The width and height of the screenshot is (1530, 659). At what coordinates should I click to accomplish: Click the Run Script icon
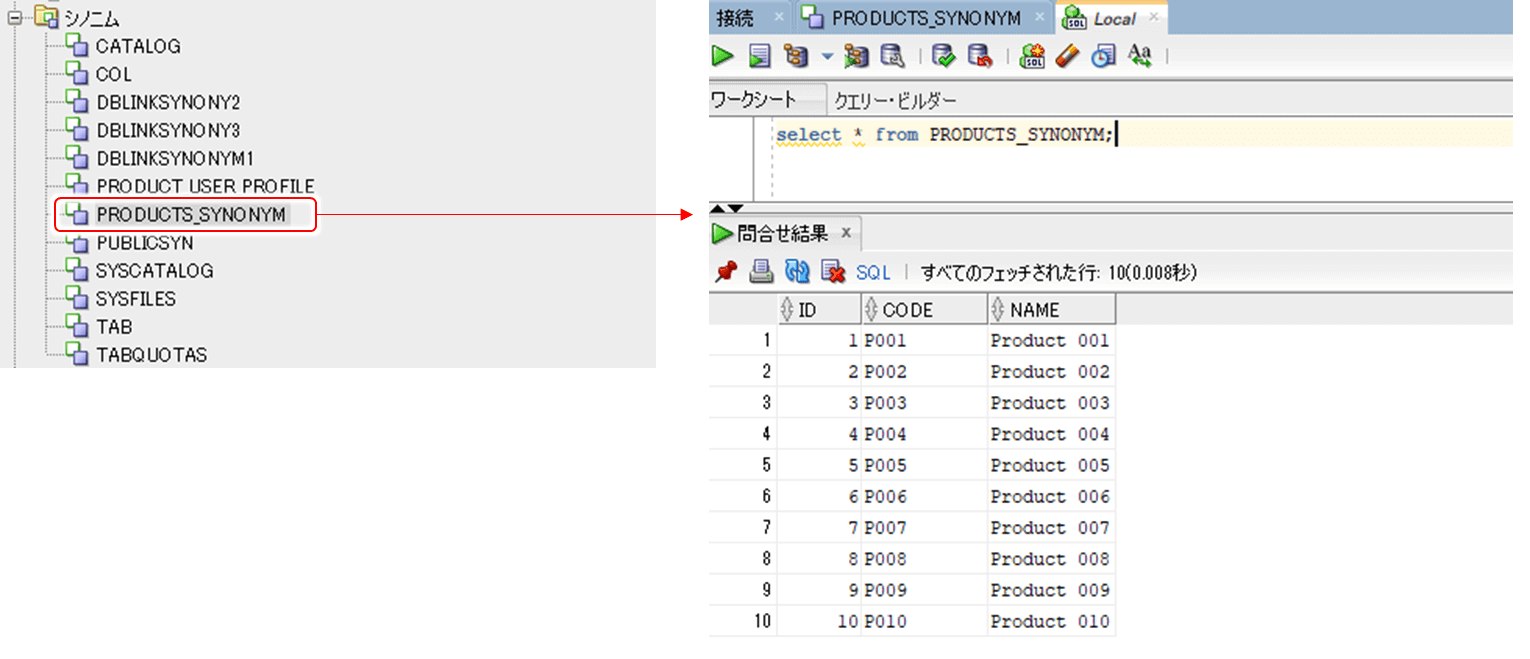coord(760,57)
